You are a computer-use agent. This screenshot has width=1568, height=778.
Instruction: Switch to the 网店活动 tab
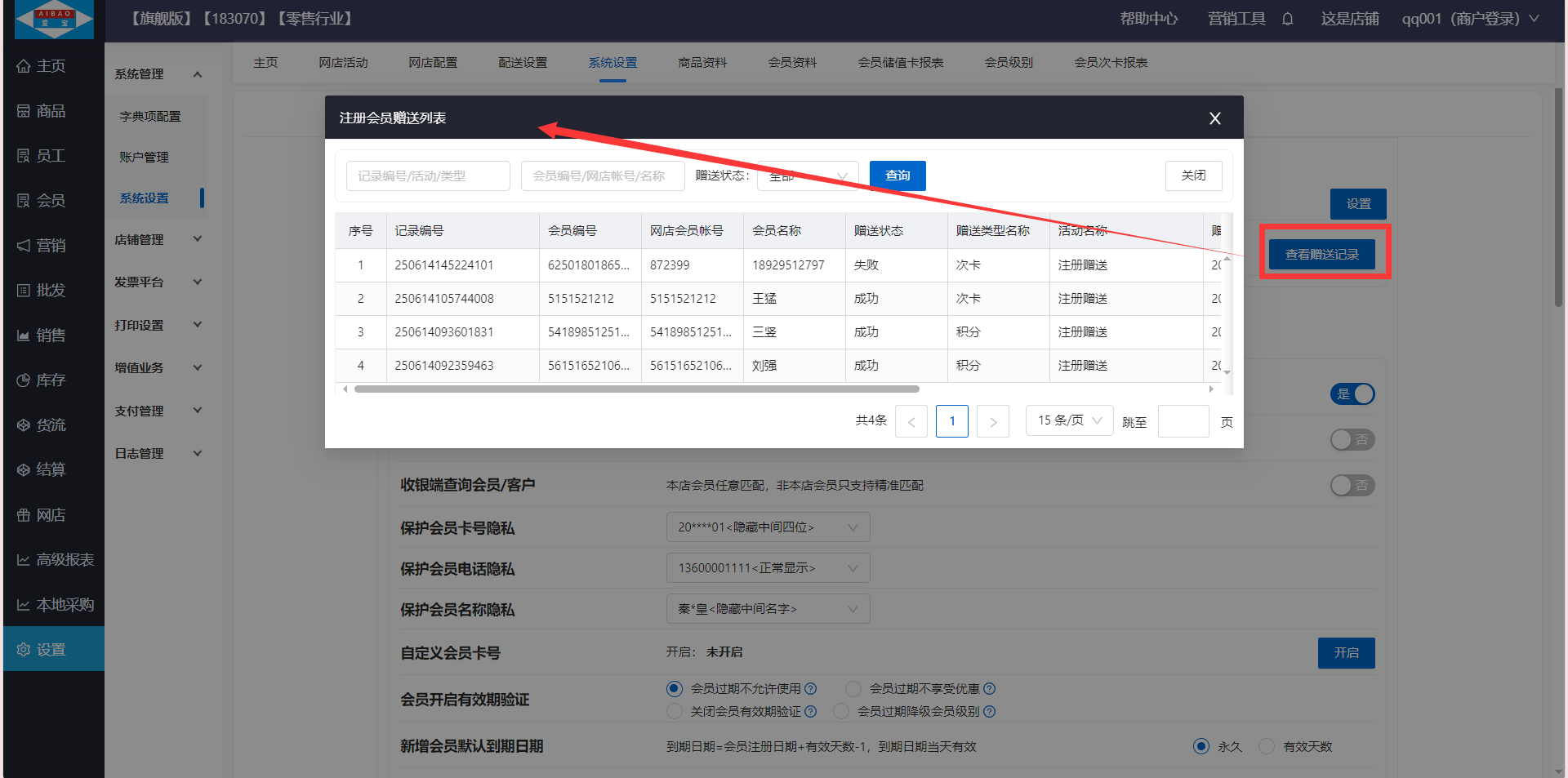(x=343, y=63)
